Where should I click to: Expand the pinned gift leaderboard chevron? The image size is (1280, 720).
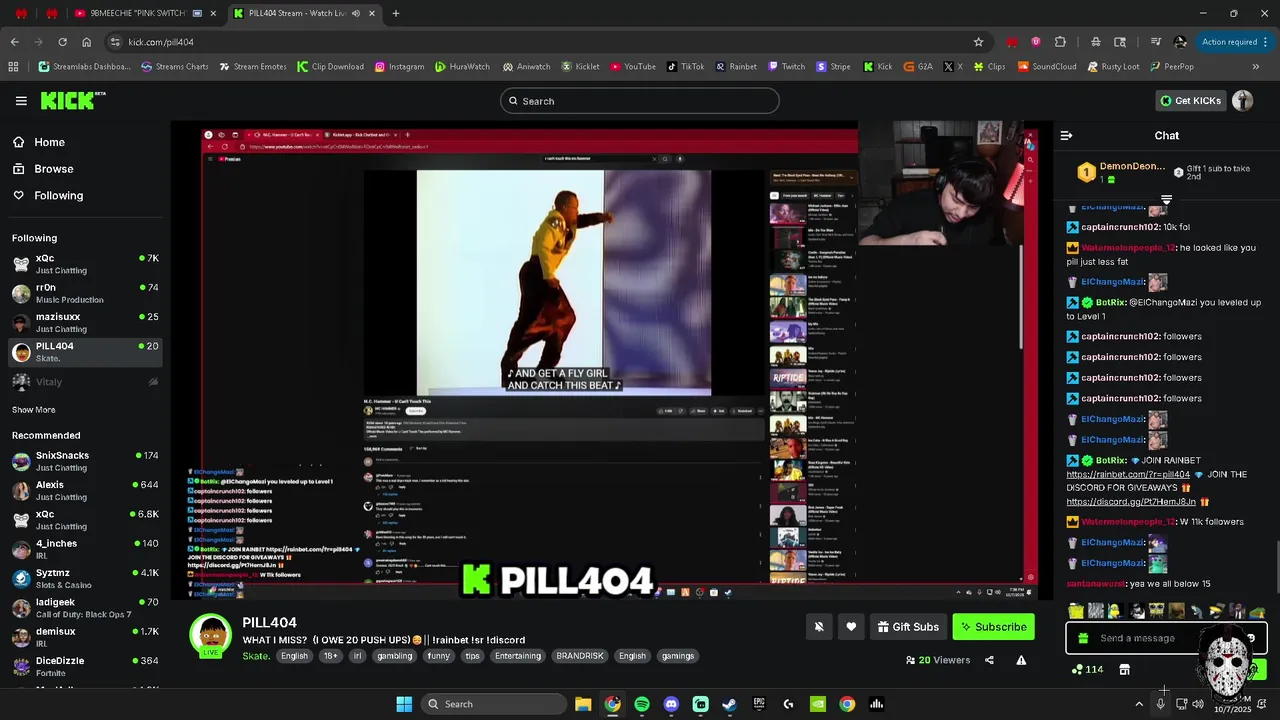1166,200
